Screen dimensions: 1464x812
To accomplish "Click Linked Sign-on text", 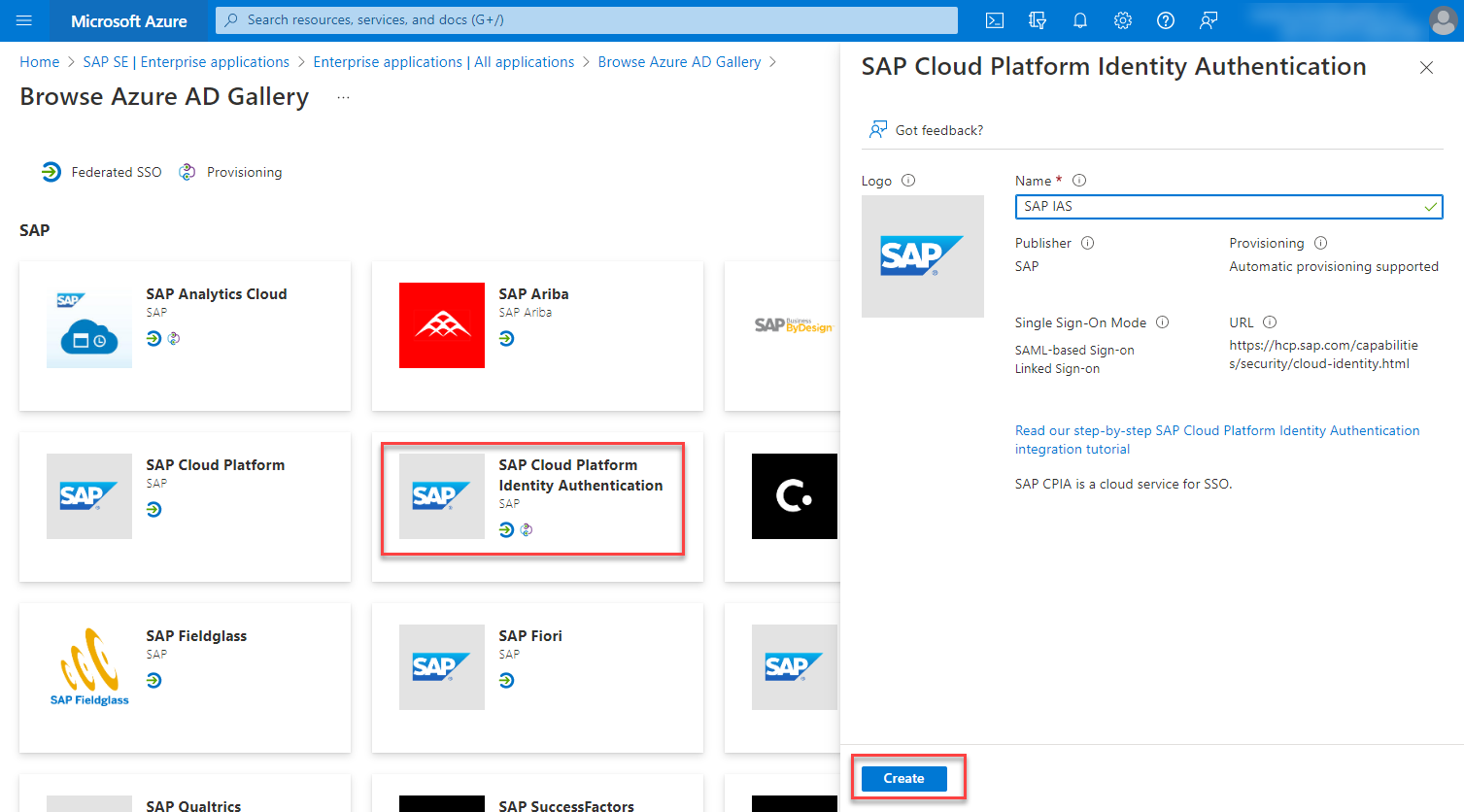I will click(x=1058, y=369).
